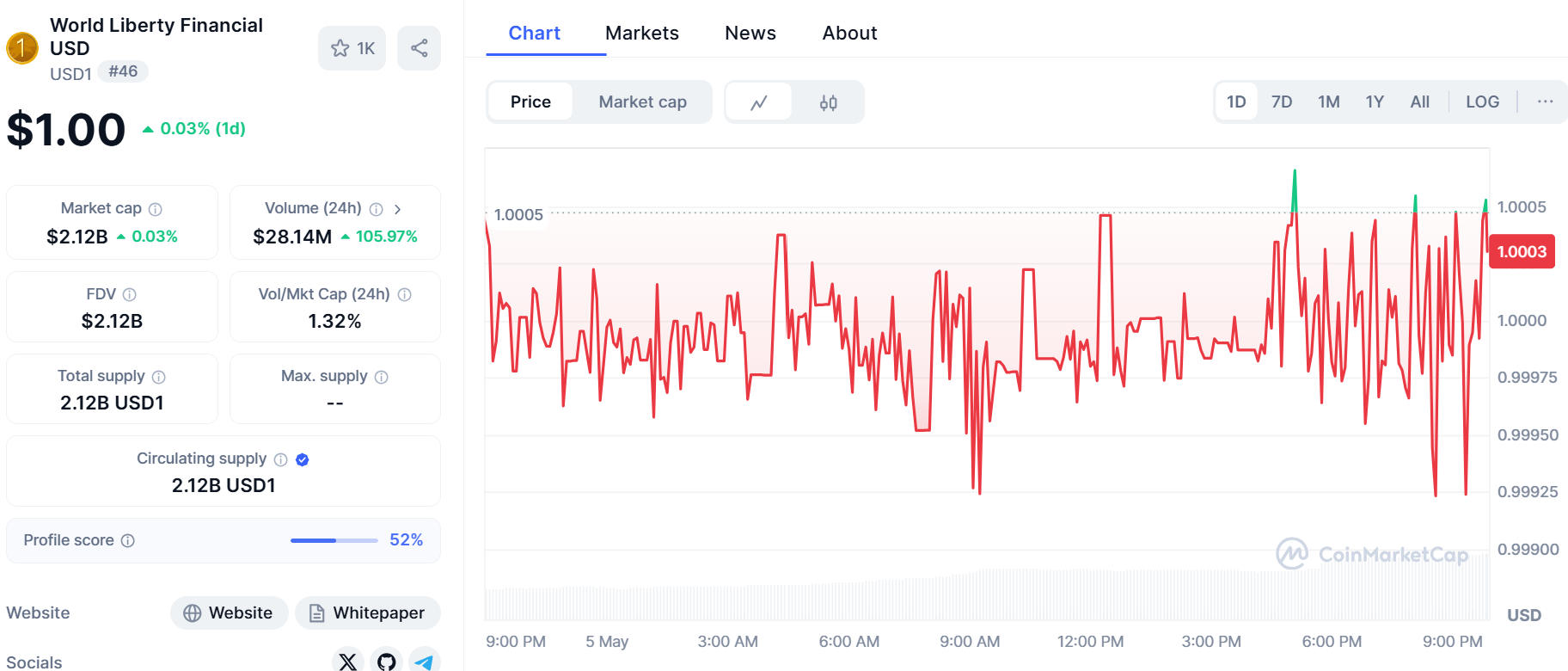Toggle chart to Price view
Image resolution: width=1568 pixels, height=671 pixels.
pyautogui.click(x=530, y=102)
